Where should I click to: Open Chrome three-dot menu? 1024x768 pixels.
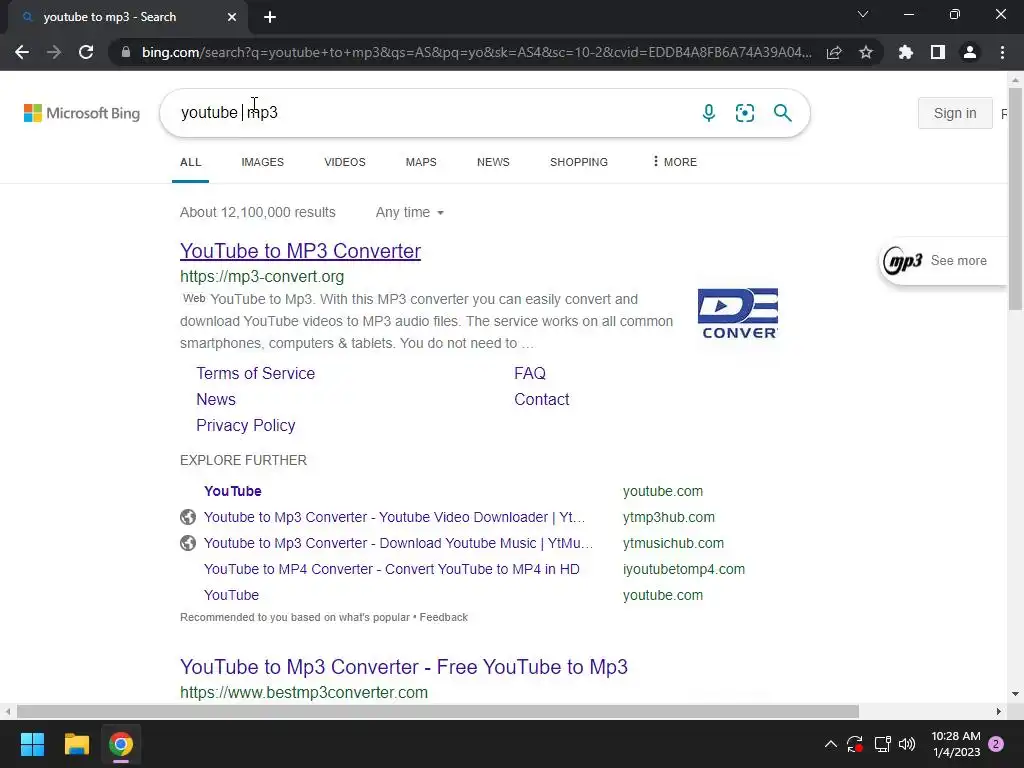(1002, 52)
